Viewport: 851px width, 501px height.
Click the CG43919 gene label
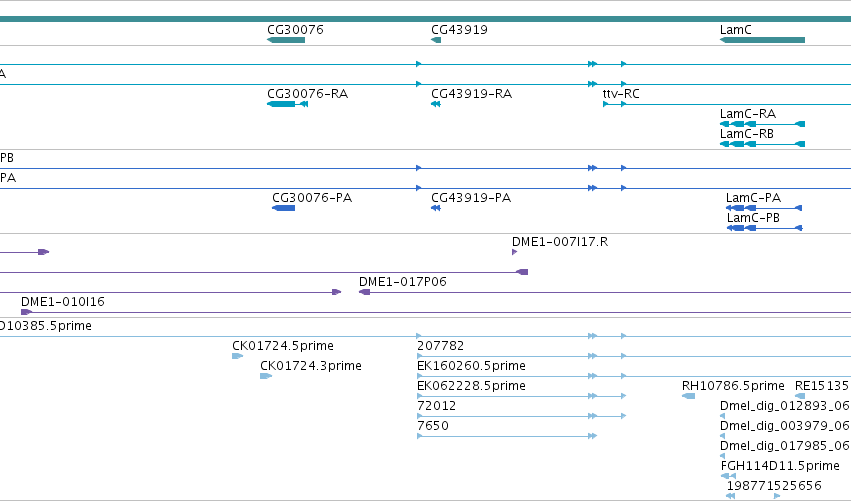click(x=459, y=29)
